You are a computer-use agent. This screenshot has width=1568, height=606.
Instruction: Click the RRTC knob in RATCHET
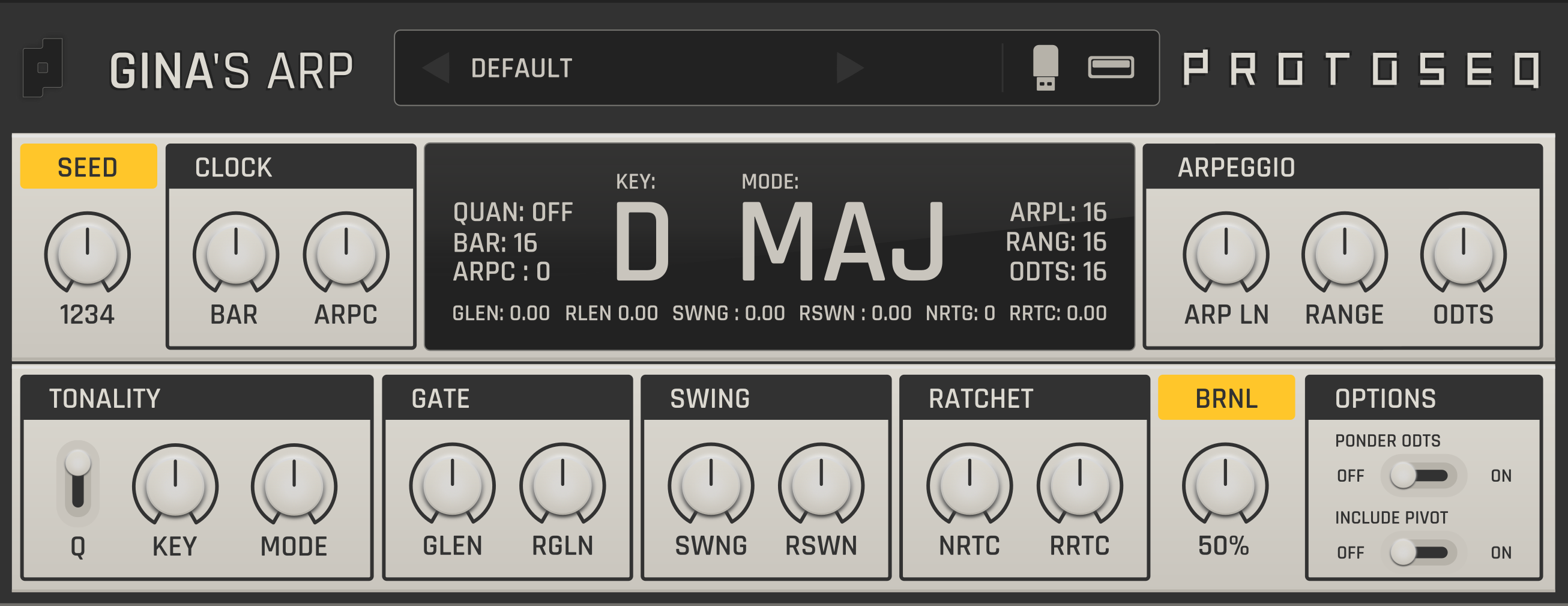(x=1080, y=485)
